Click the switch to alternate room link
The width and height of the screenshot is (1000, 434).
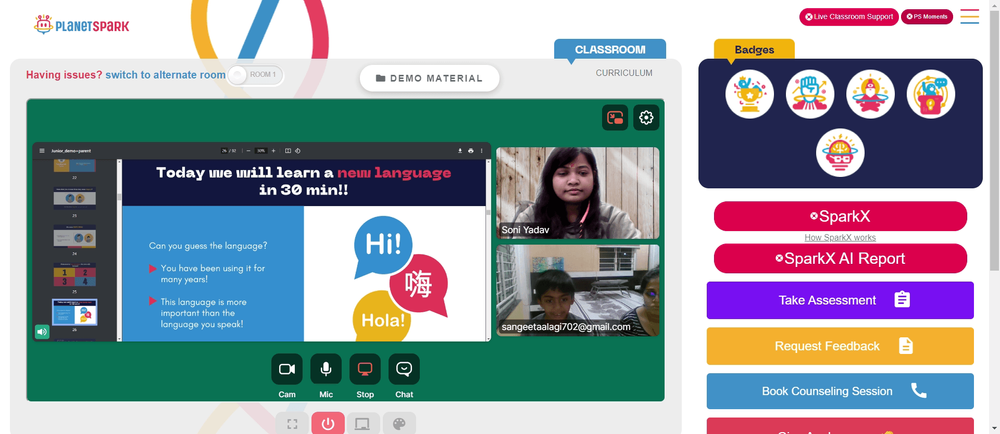click(165, 75)
